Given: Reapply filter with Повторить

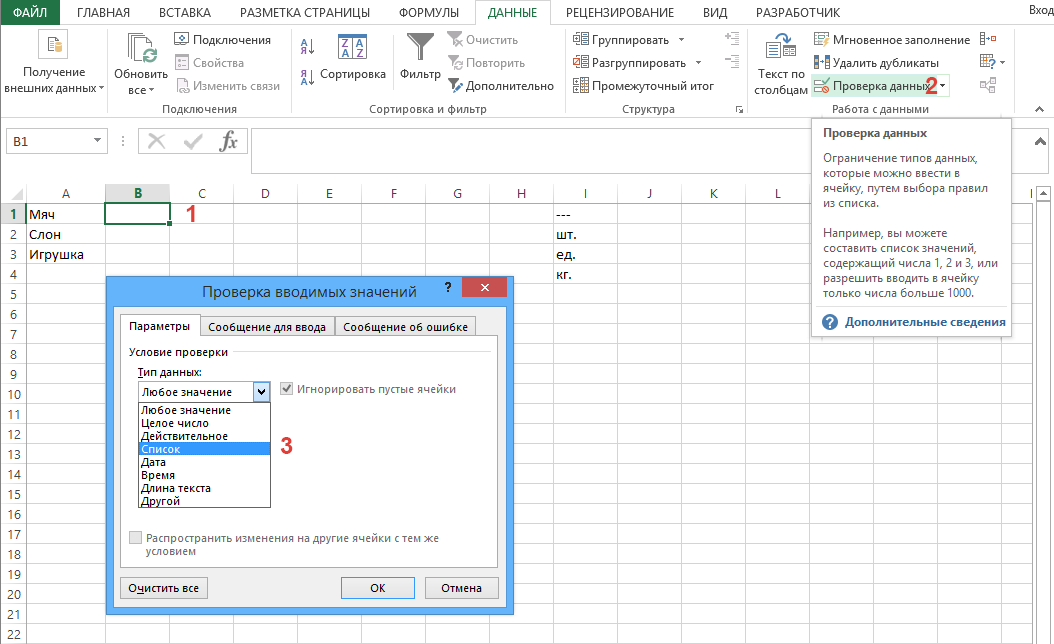Looking at the screenshot, I should [x=486, y=63].
